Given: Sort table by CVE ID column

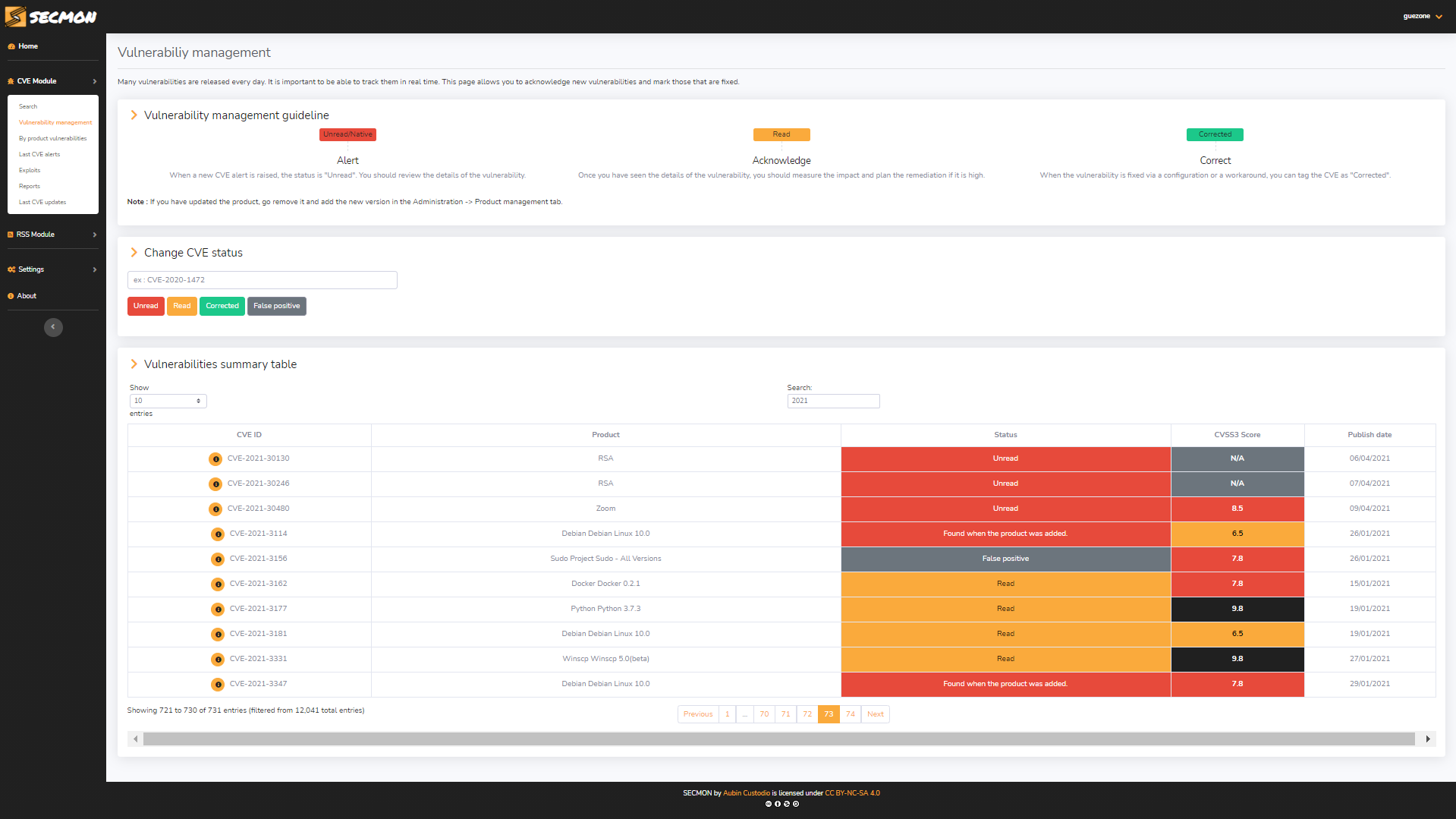Looking at the screenshot, I should 249,435.
